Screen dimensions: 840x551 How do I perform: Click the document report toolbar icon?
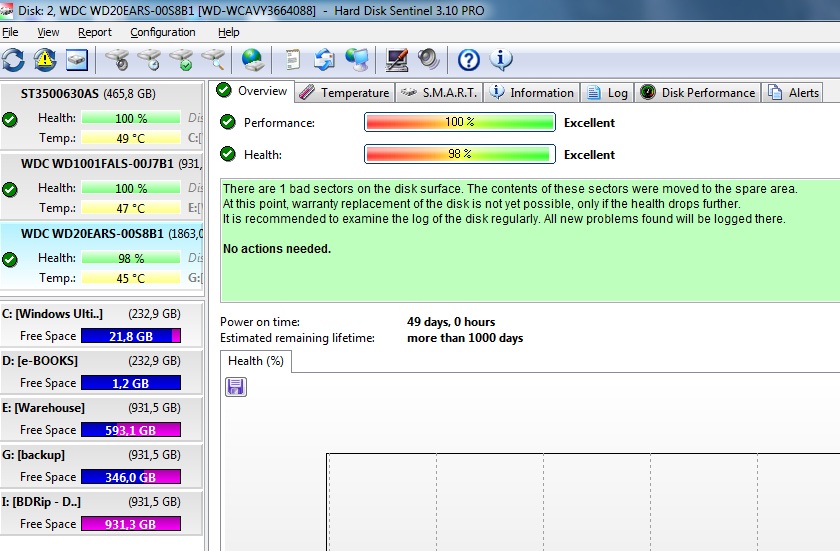[292, 59]
